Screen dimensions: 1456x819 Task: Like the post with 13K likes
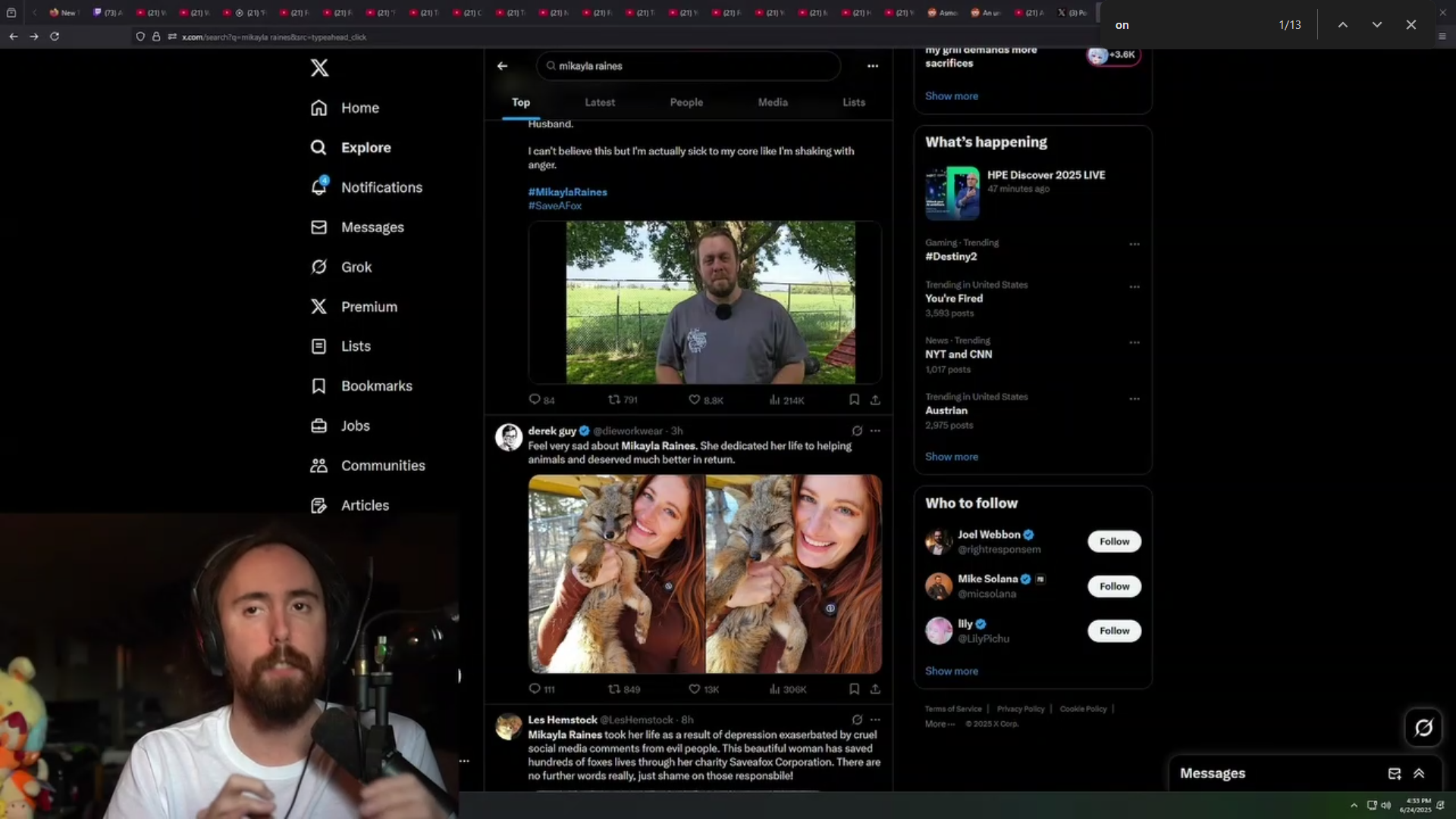[704, 689]
